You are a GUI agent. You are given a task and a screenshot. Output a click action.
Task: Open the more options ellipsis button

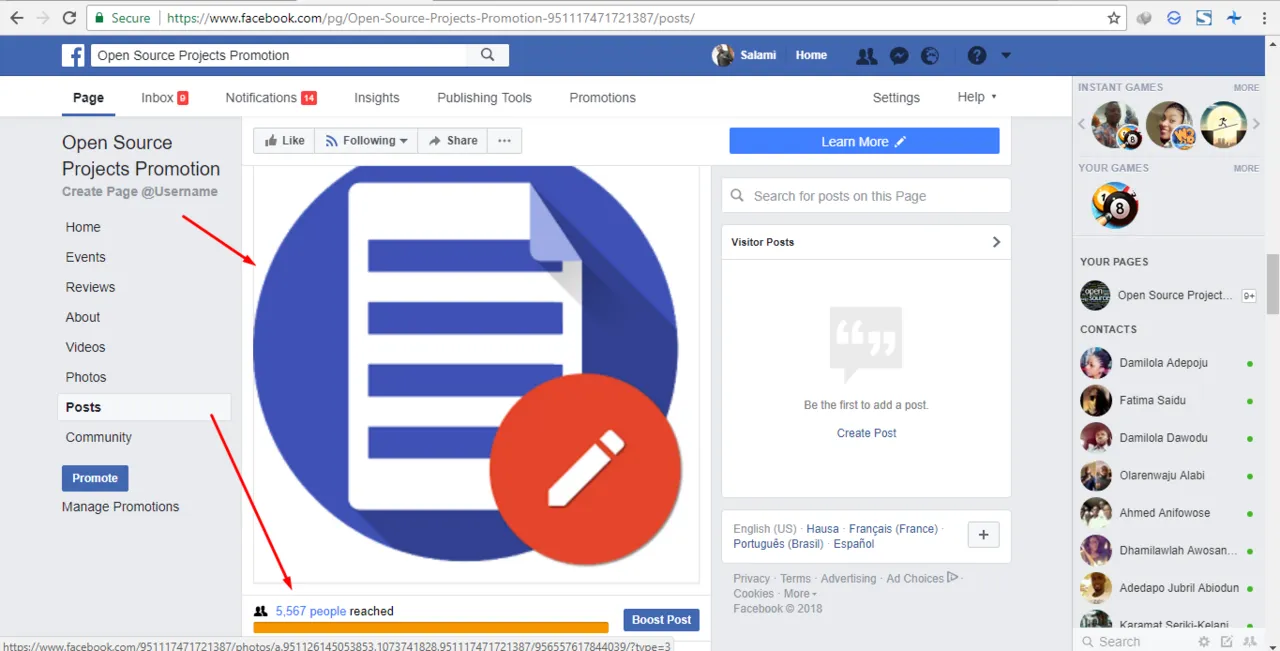pyautogui.click(x=504, y=141)
